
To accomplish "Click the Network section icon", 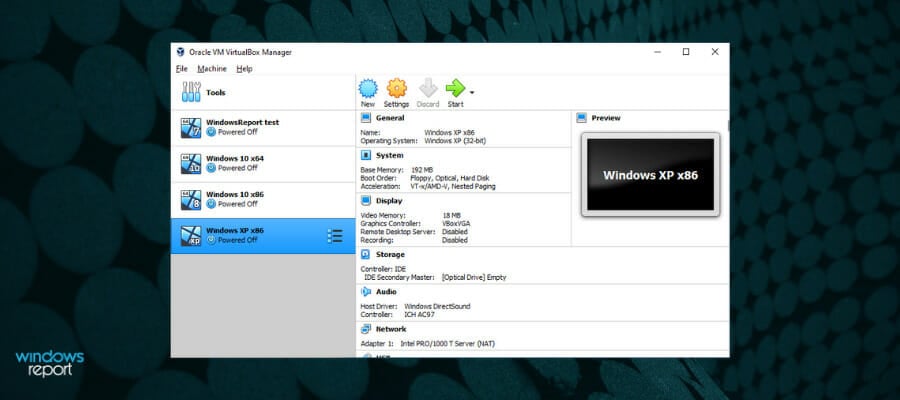I will point(365,329).
